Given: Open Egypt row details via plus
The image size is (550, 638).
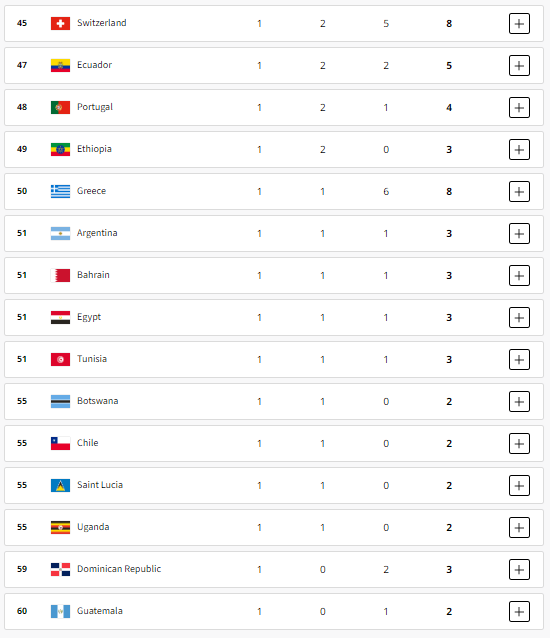Looking at the screenshot, I should [x=519, y=317].
